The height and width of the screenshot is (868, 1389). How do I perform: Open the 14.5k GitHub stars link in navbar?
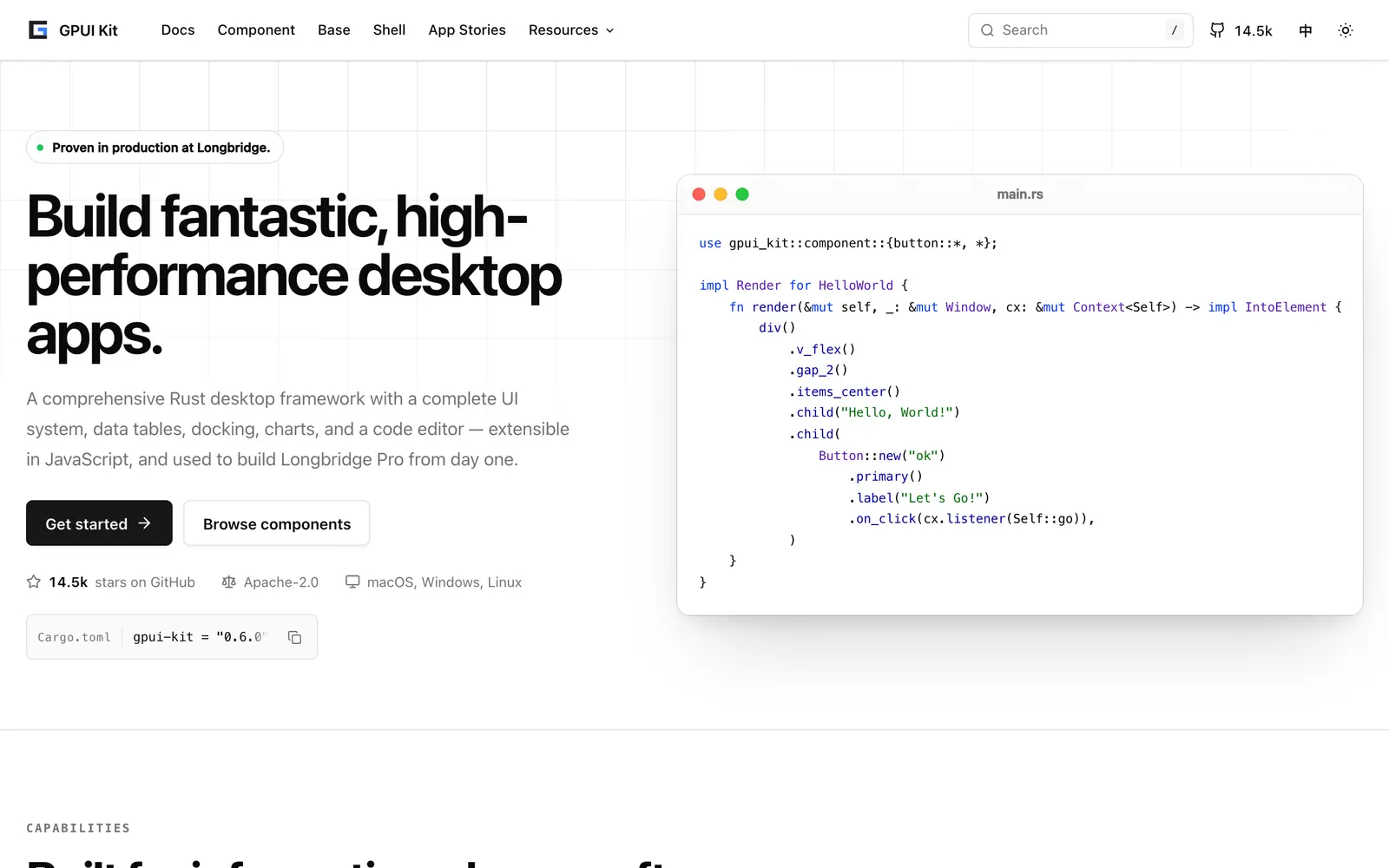pyautogui.click(x=1241, y=30)
